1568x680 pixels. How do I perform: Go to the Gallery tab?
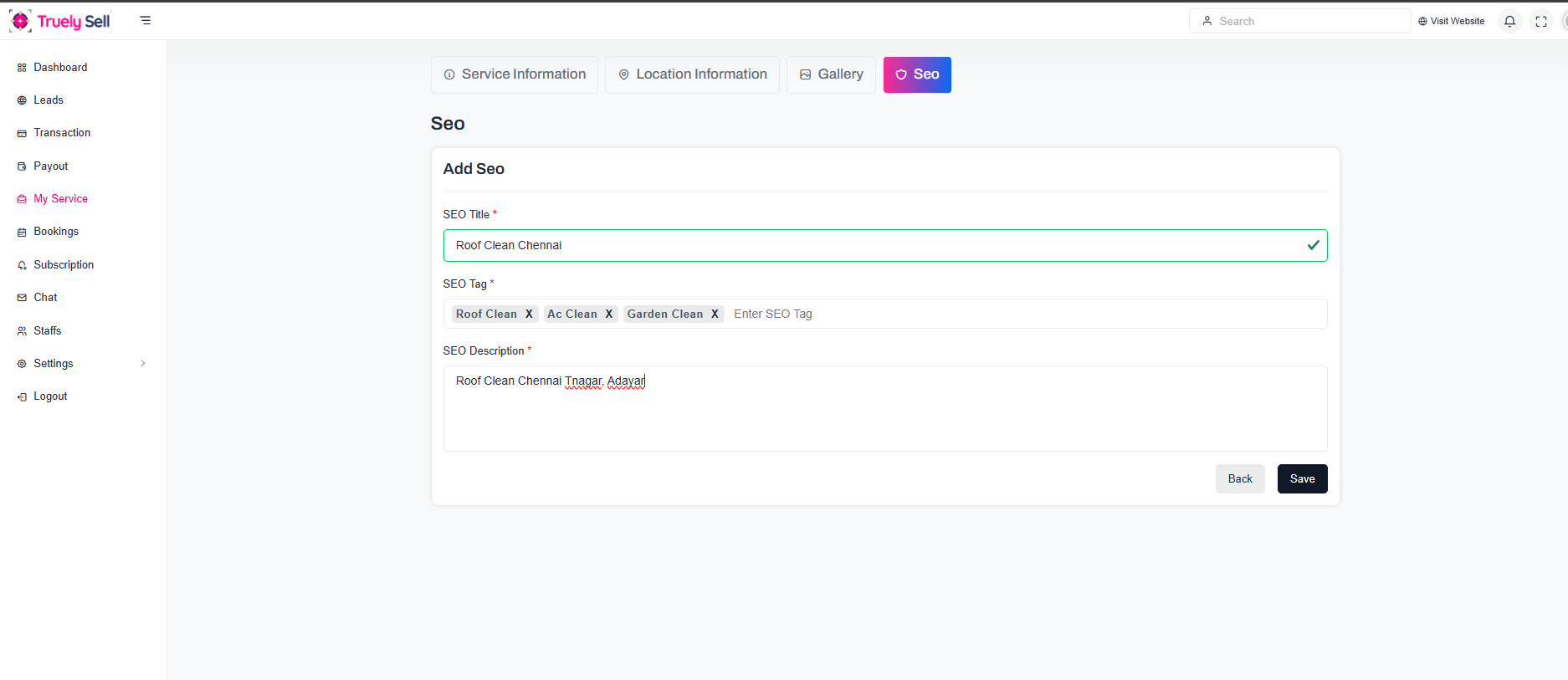click(831, 74)
